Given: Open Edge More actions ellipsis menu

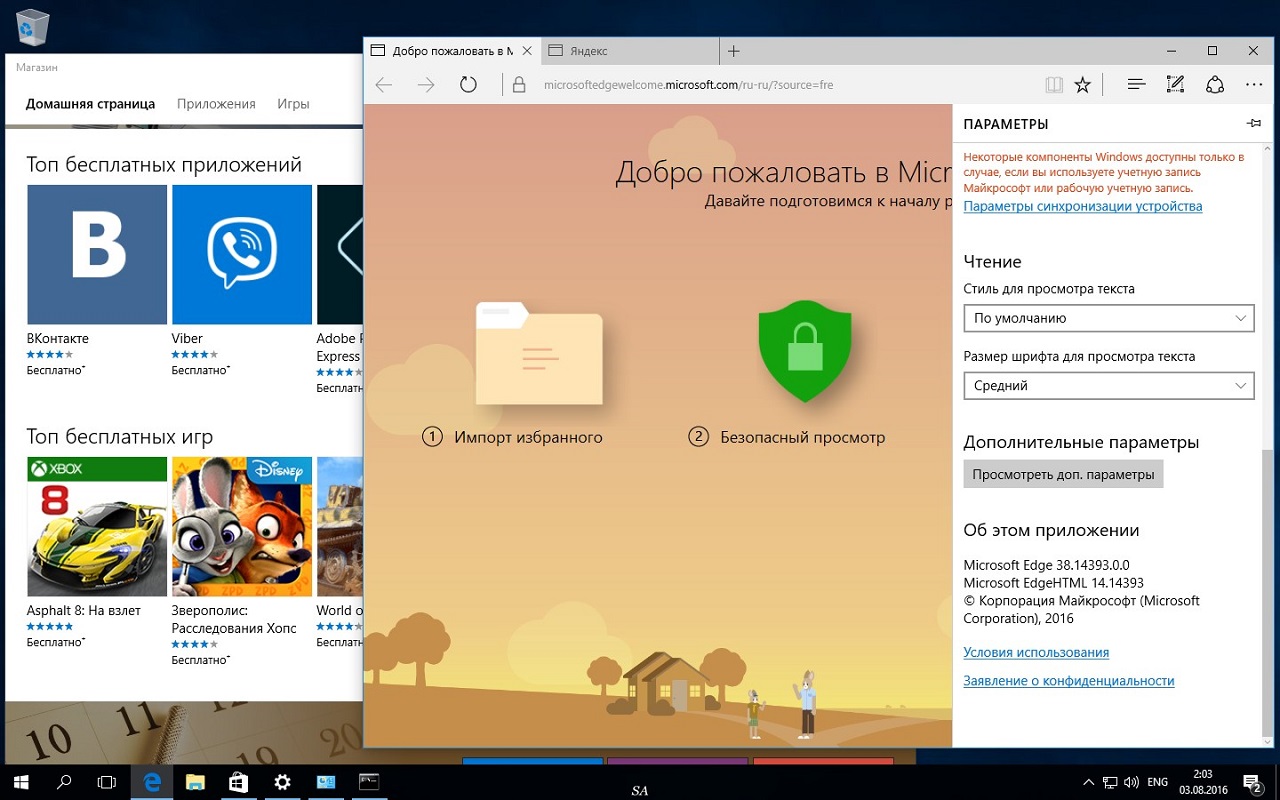Looking at the screenshot, I should 1254,85.
